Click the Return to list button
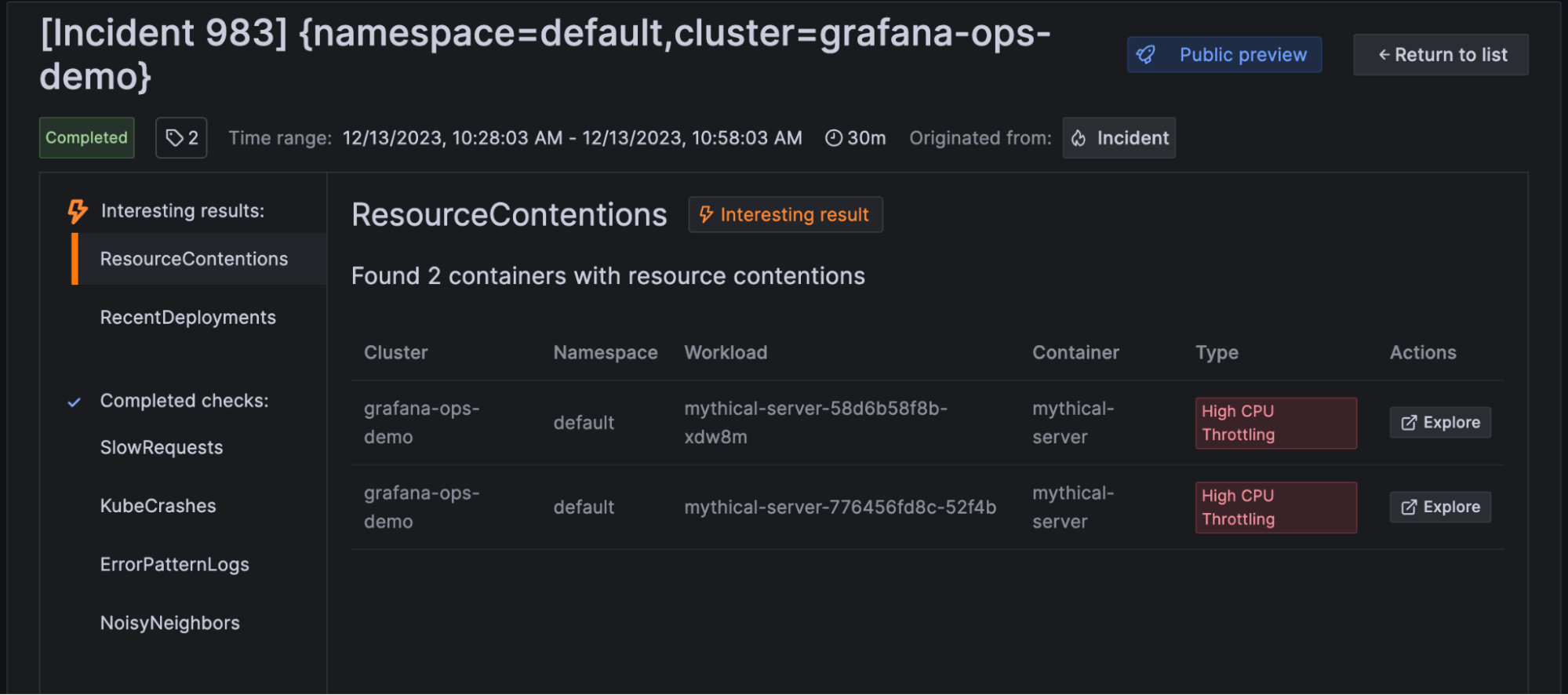This screenshot has width=1568, height=695. tap(1441, 55)
